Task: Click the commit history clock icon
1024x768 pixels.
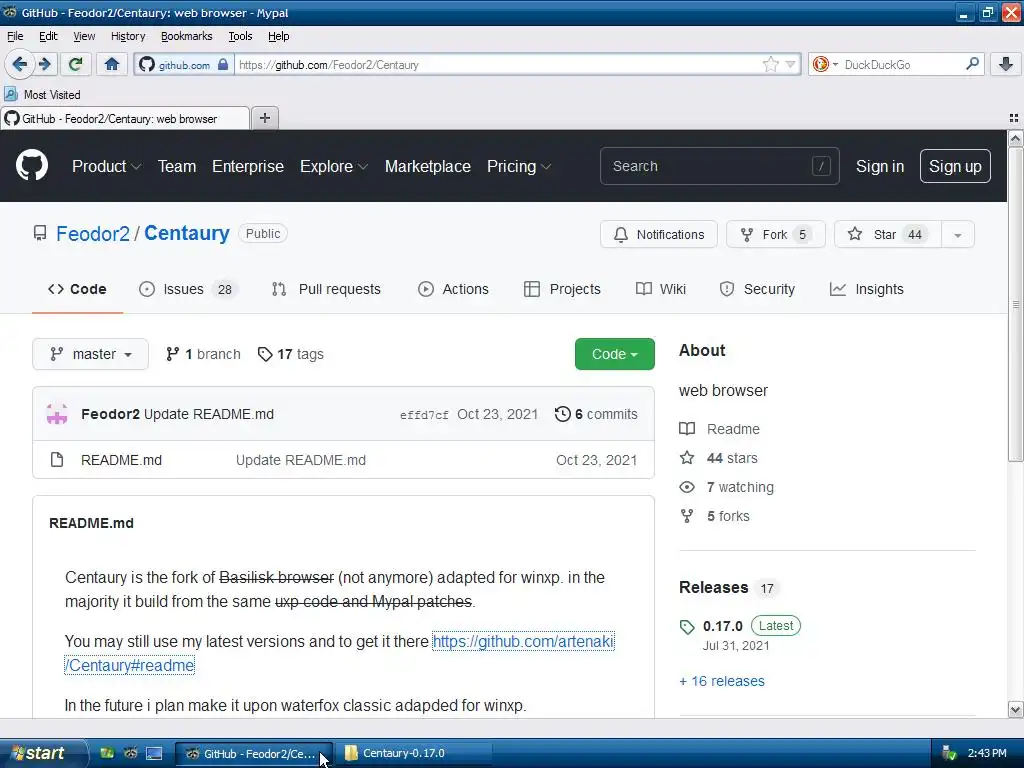Action: (x=562, y=414)
